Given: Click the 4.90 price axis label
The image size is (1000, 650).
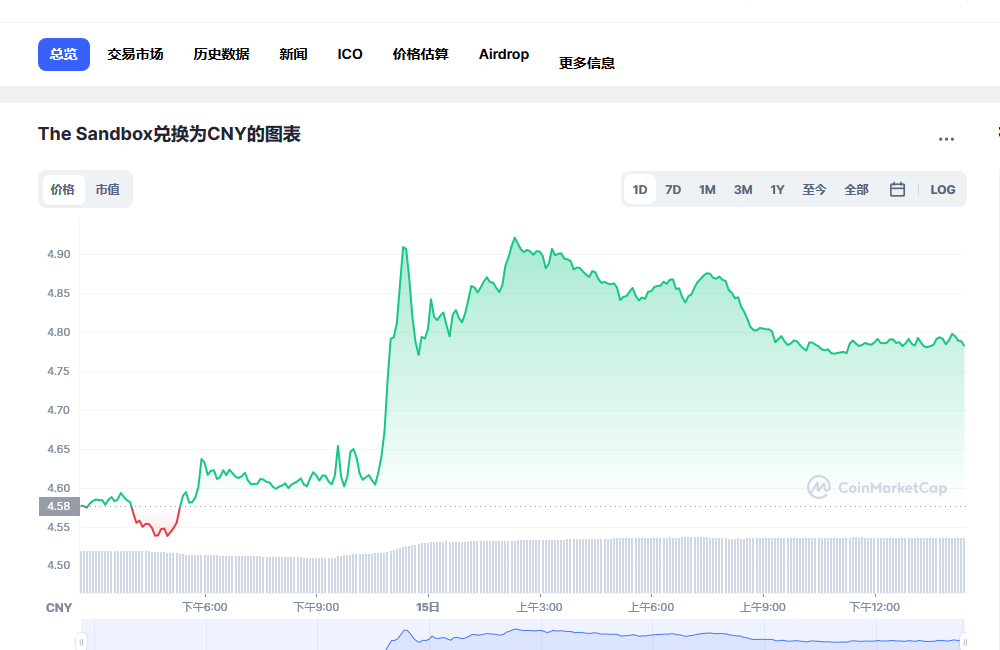Looking at the screenshot, I should [59, 254].
